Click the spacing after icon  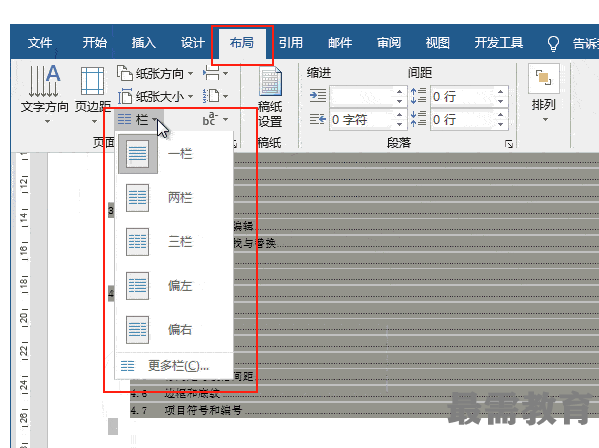pos(418,119)
